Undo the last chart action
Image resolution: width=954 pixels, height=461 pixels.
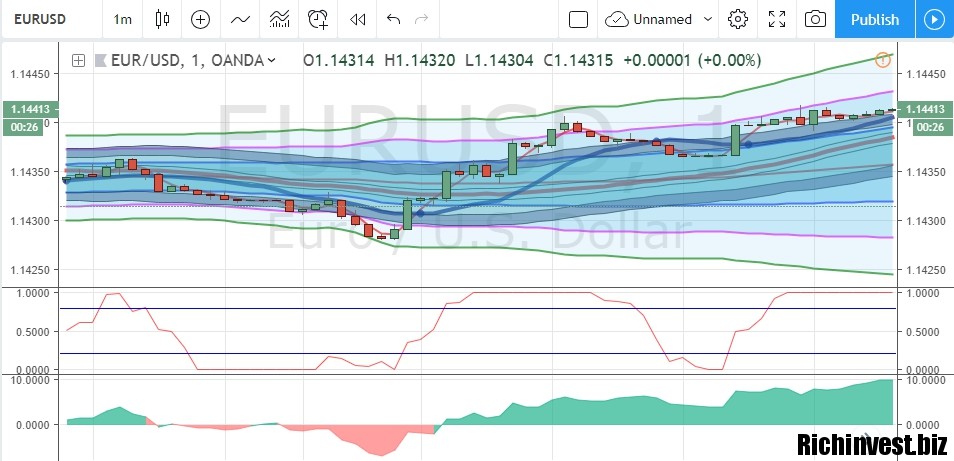393,19
